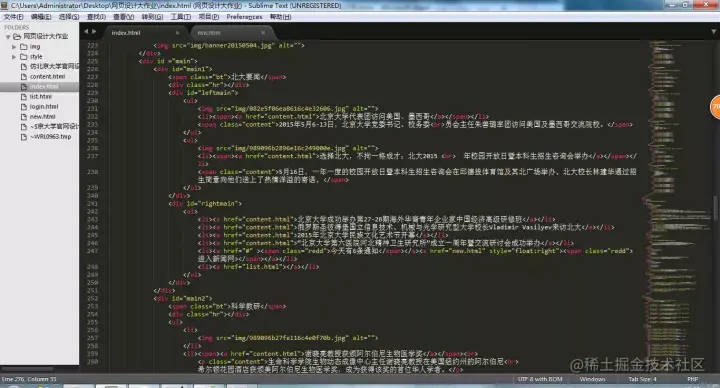Collapse the 网页设计大作业 folder arrow
720x388 pixels.
tap(8, 37)
